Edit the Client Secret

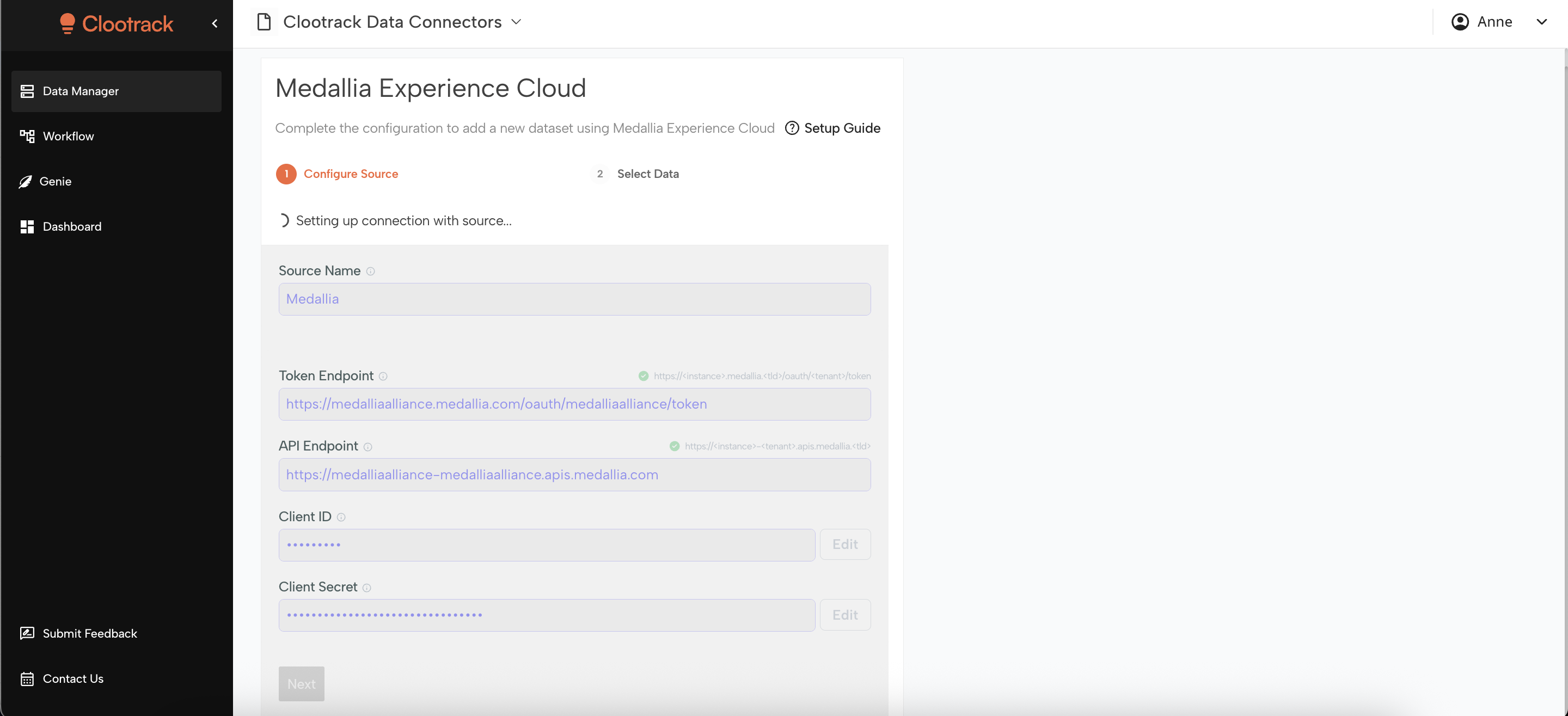845,615
